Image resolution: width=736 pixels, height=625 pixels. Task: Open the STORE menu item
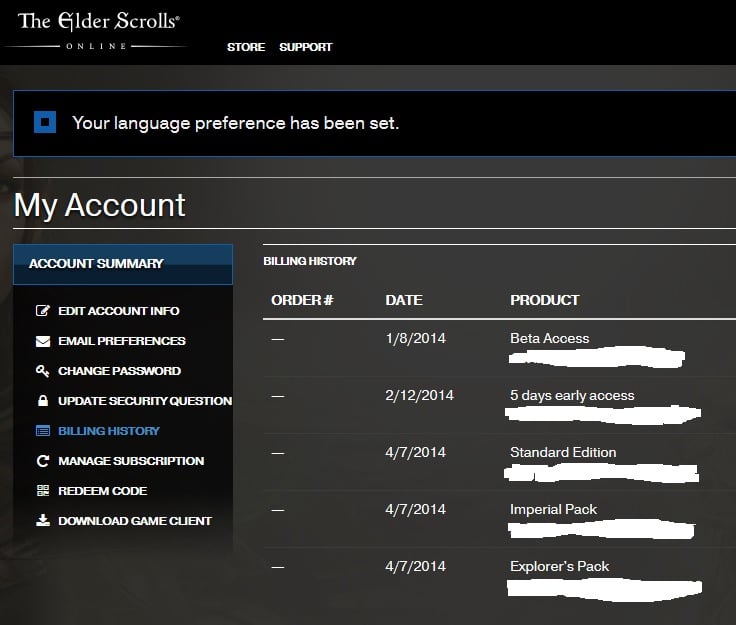coord(246,47)
